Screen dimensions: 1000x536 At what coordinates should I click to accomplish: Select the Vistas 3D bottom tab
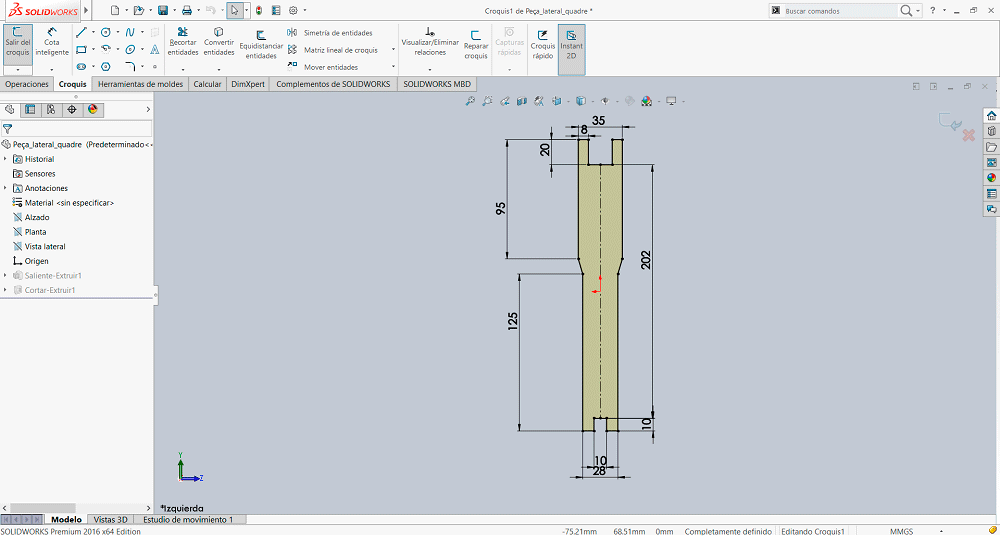tap(110, 519)
